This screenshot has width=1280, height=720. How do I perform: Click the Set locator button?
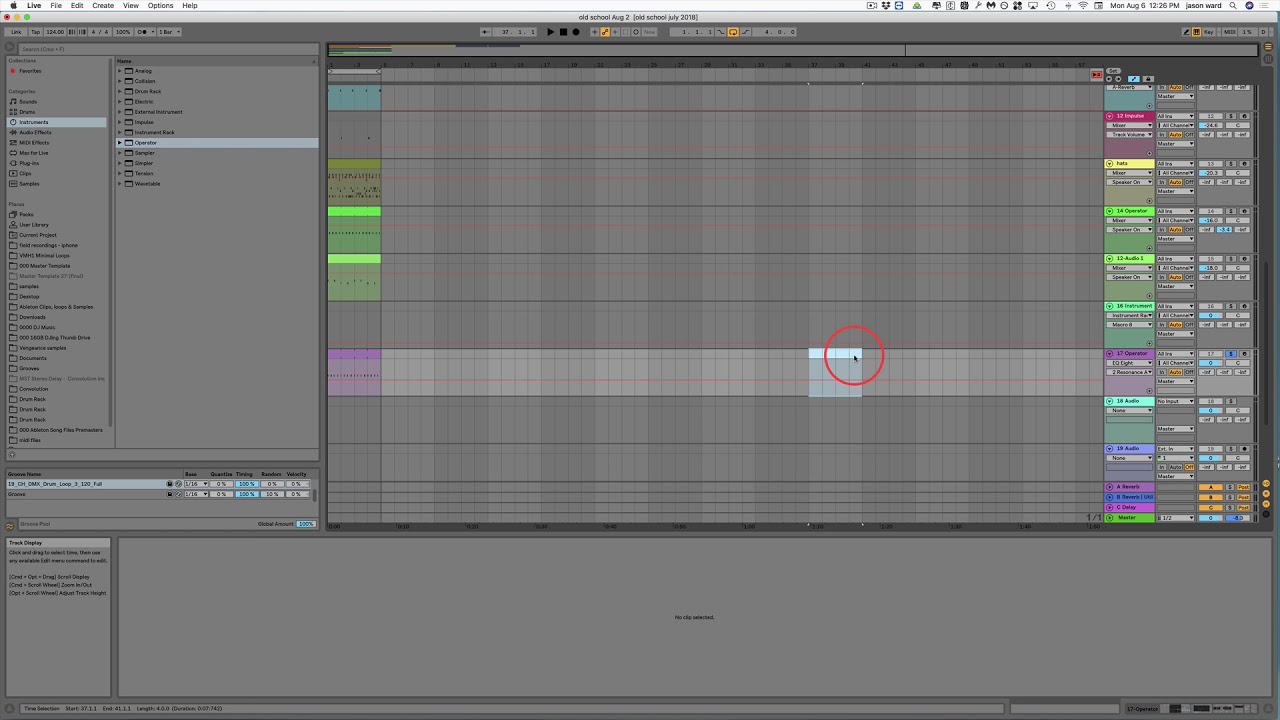(x=1113, y=71)
